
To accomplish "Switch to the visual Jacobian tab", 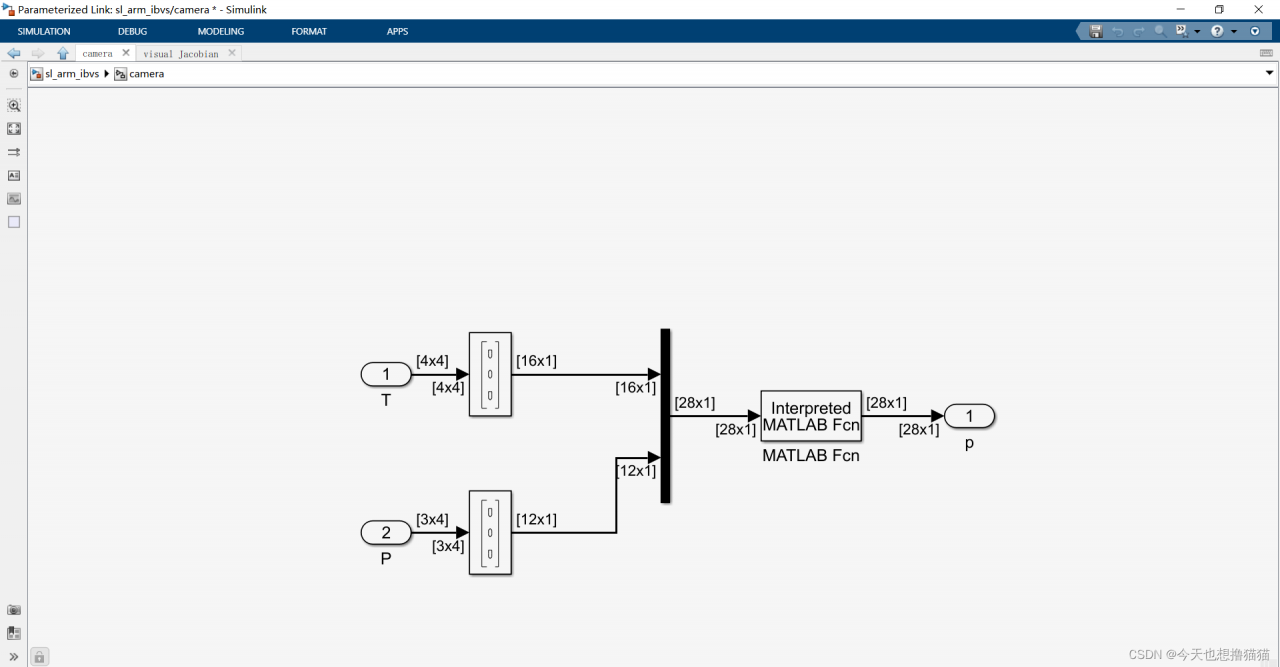I will (x=180, y=54).
